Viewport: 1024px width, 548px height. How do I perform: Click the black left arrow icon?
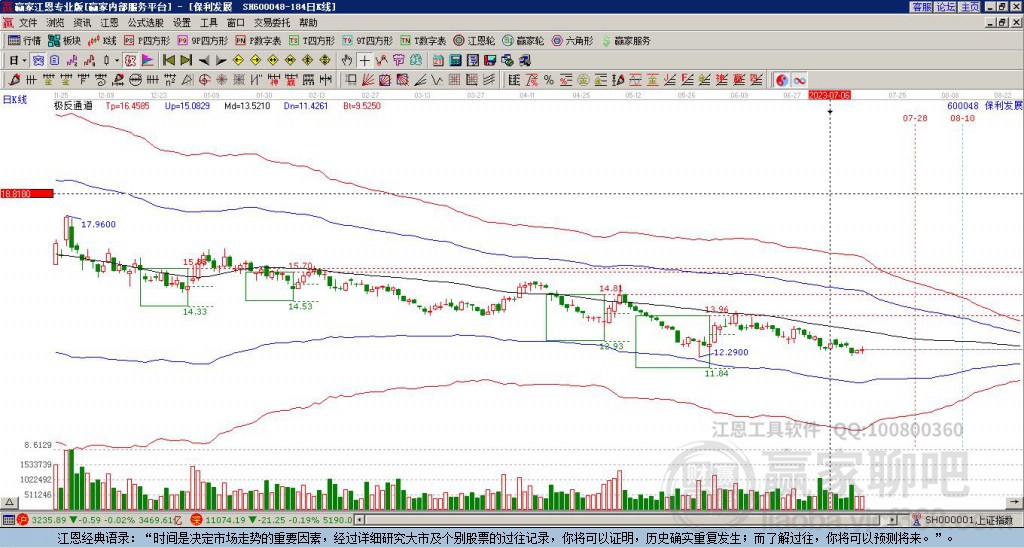click(204, 60)
